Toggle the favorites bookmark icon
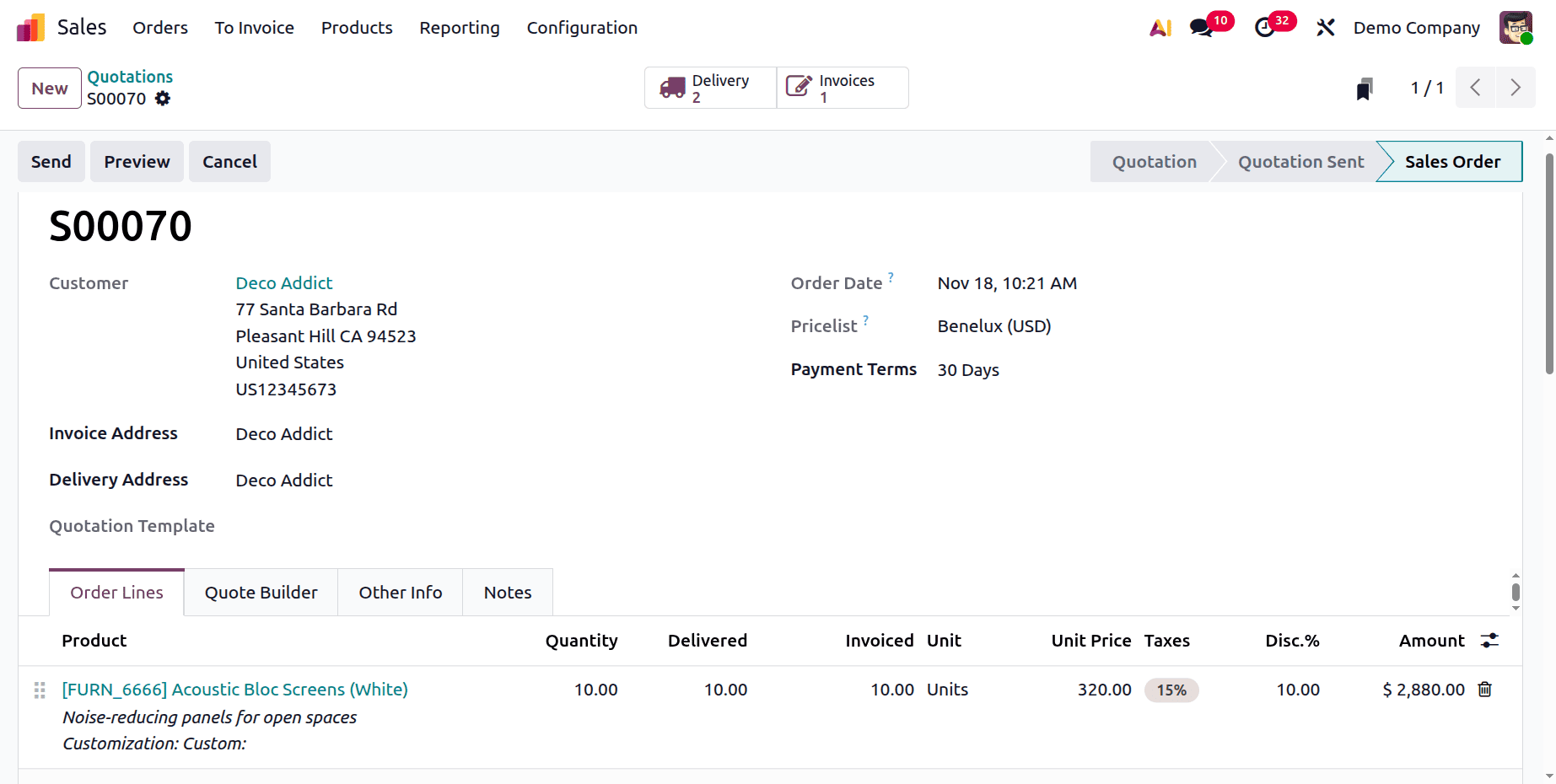This screenshot has height=784, width=1556. point(1365,87)
